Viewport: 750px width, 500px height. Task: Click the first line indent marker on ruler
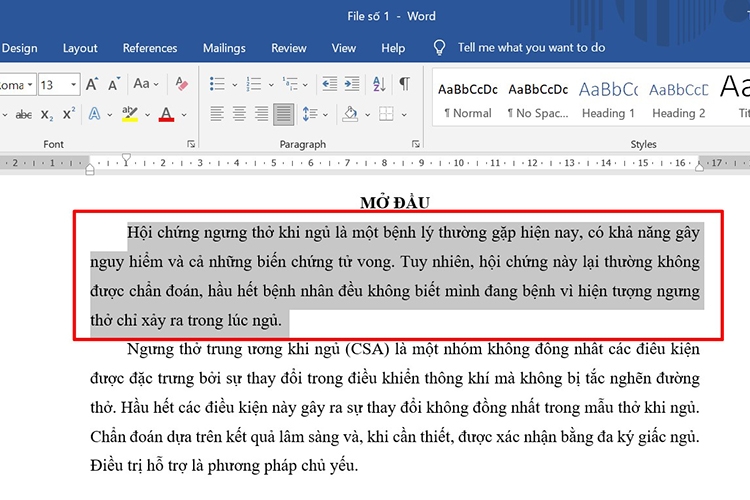126,158
